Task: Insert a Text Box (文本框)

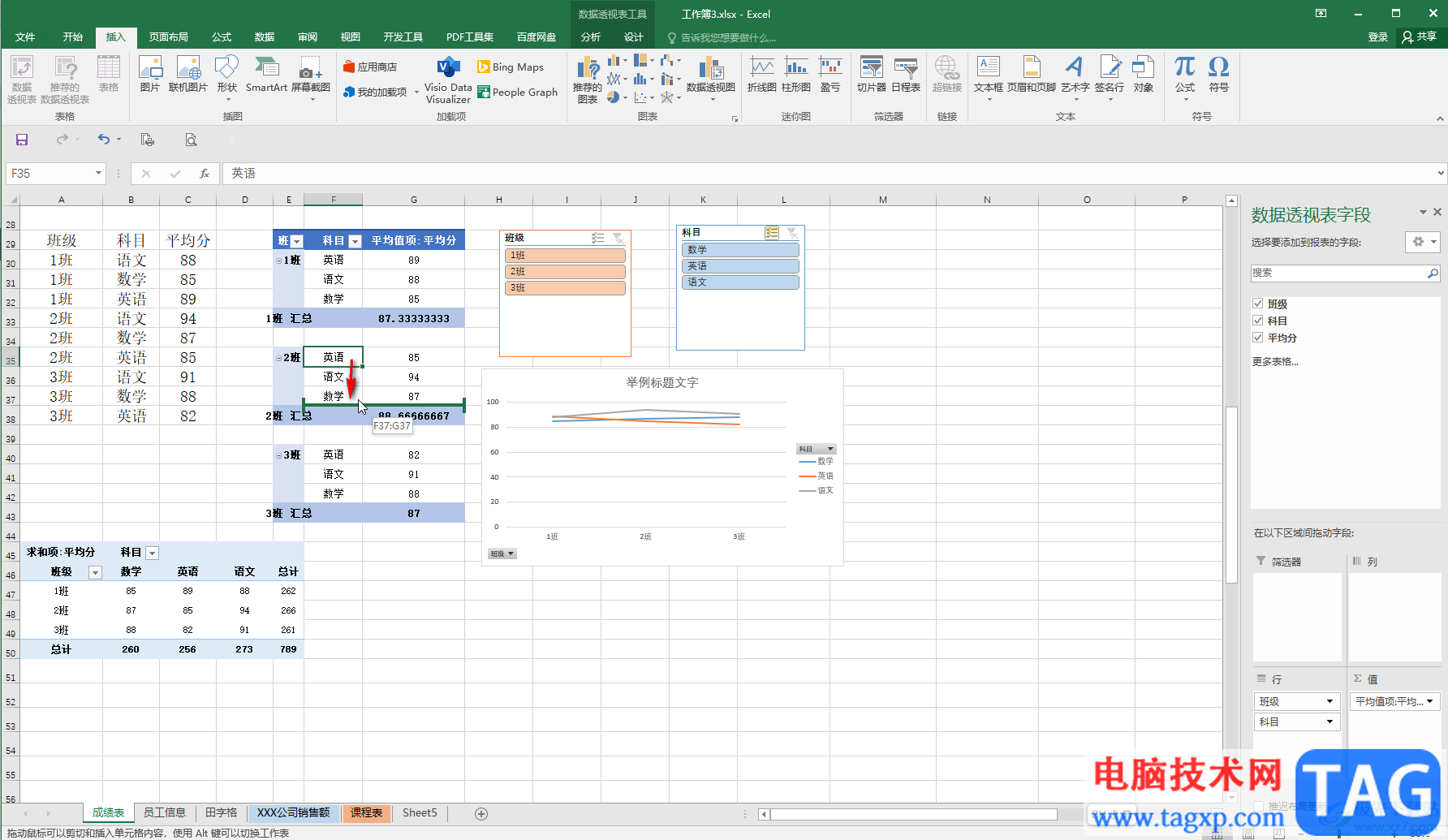Action: pos(989,77)
